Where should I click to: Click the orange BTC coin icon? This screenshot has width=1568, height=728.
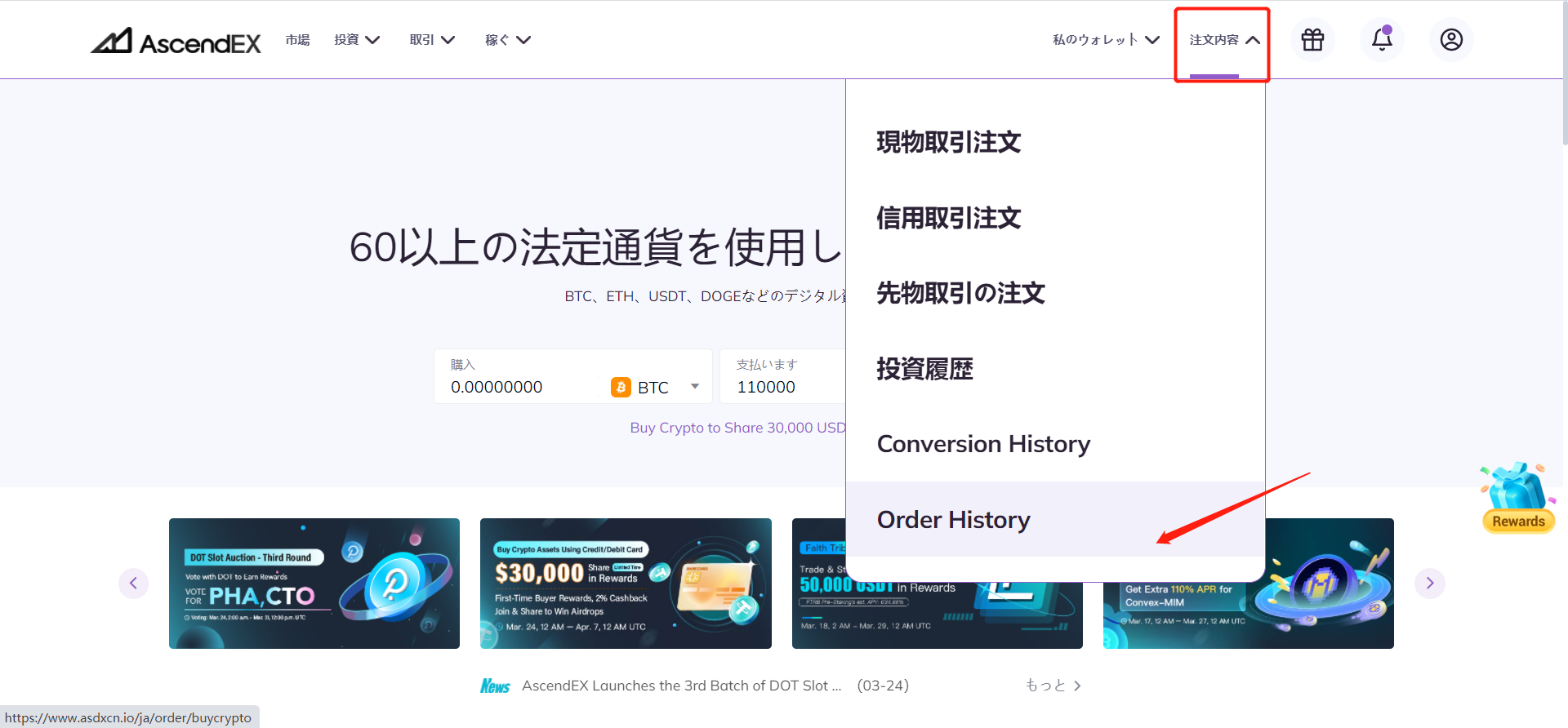point(621,387)
